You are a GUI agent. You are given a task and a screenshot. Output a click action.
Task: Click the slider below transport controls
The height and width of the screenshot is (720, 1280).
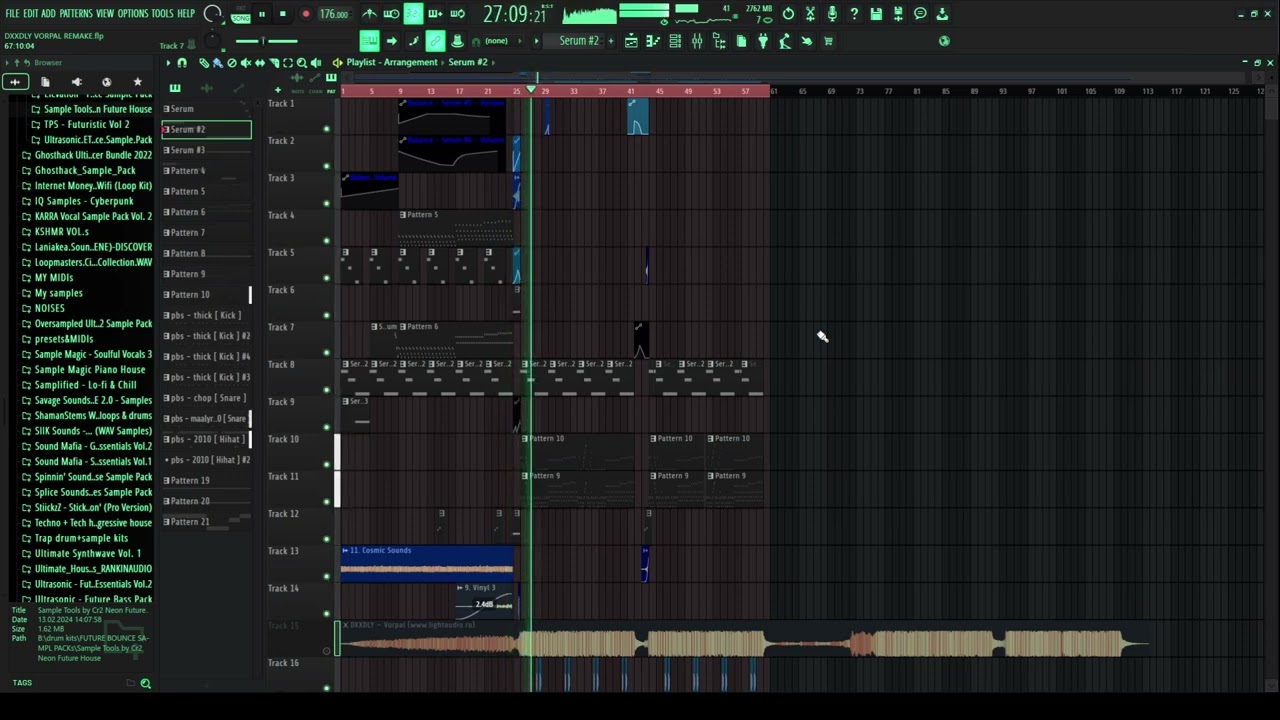point(267,41)
